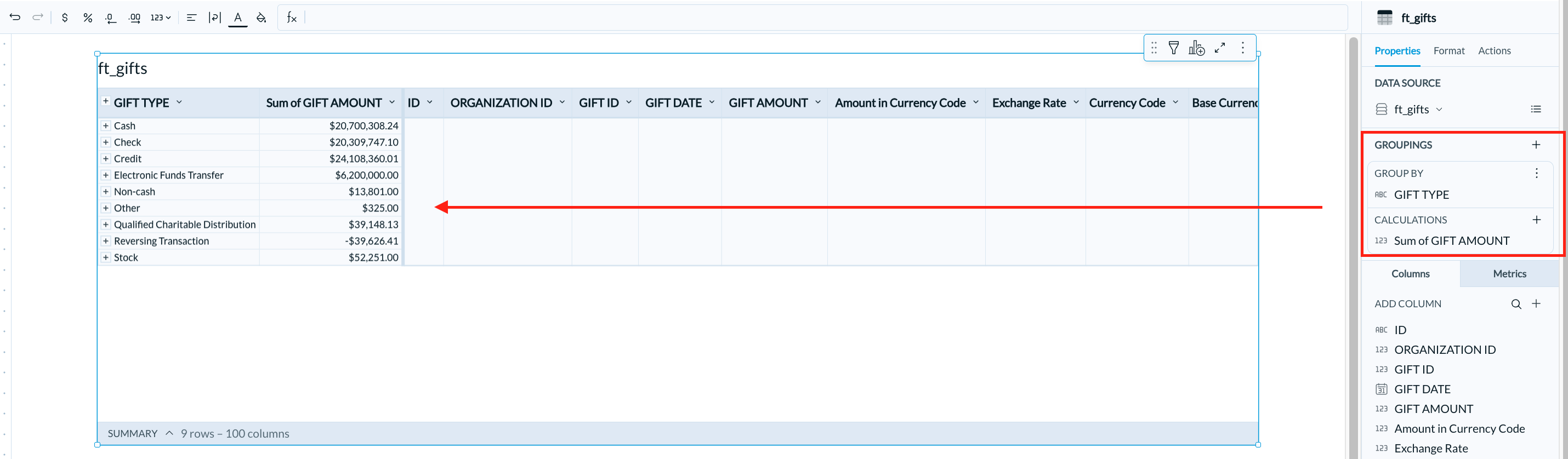Open the table filter icon
The width and height of the screenshot is (1568, 459).
tap(1174, 48)
